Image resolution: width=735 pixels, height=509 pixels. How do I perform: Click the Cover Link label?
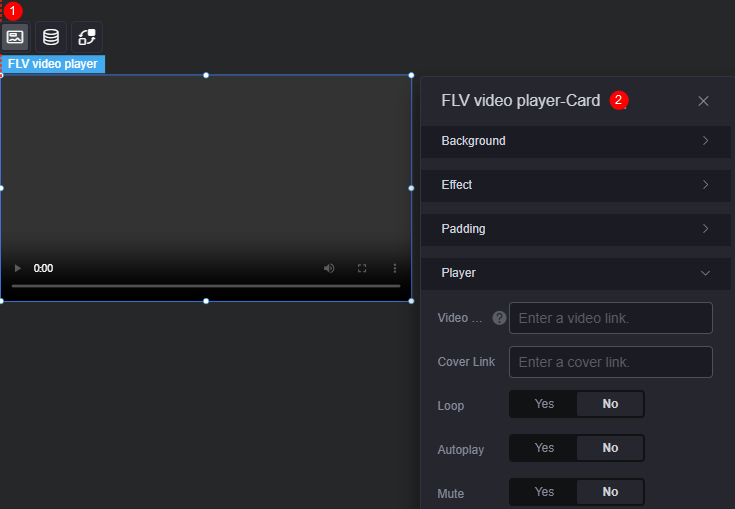tap(466, 362)
